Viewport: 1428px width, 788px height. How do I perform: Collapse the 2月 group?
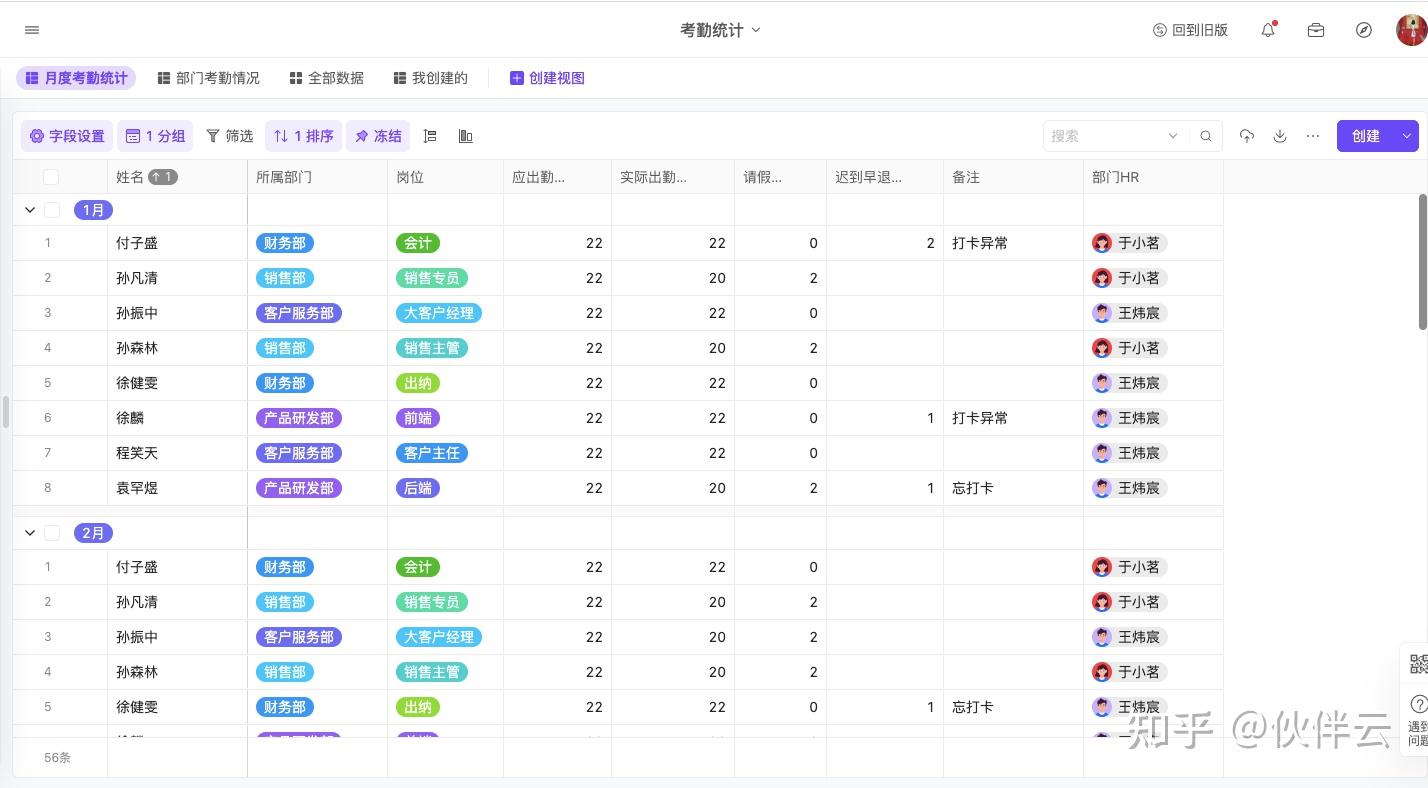30,533
